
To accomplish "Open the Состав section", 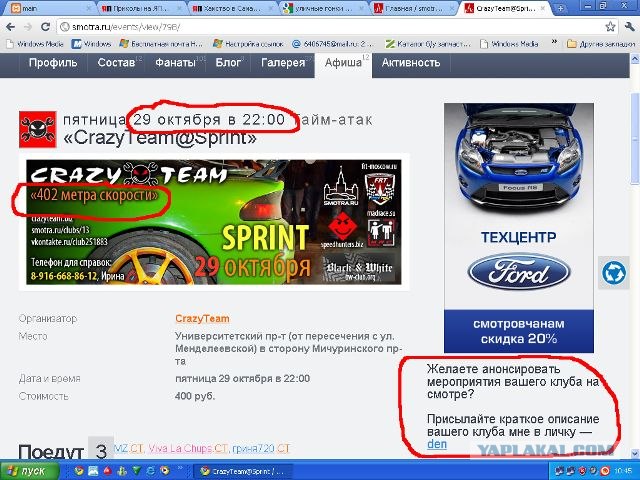I will 116,63.
